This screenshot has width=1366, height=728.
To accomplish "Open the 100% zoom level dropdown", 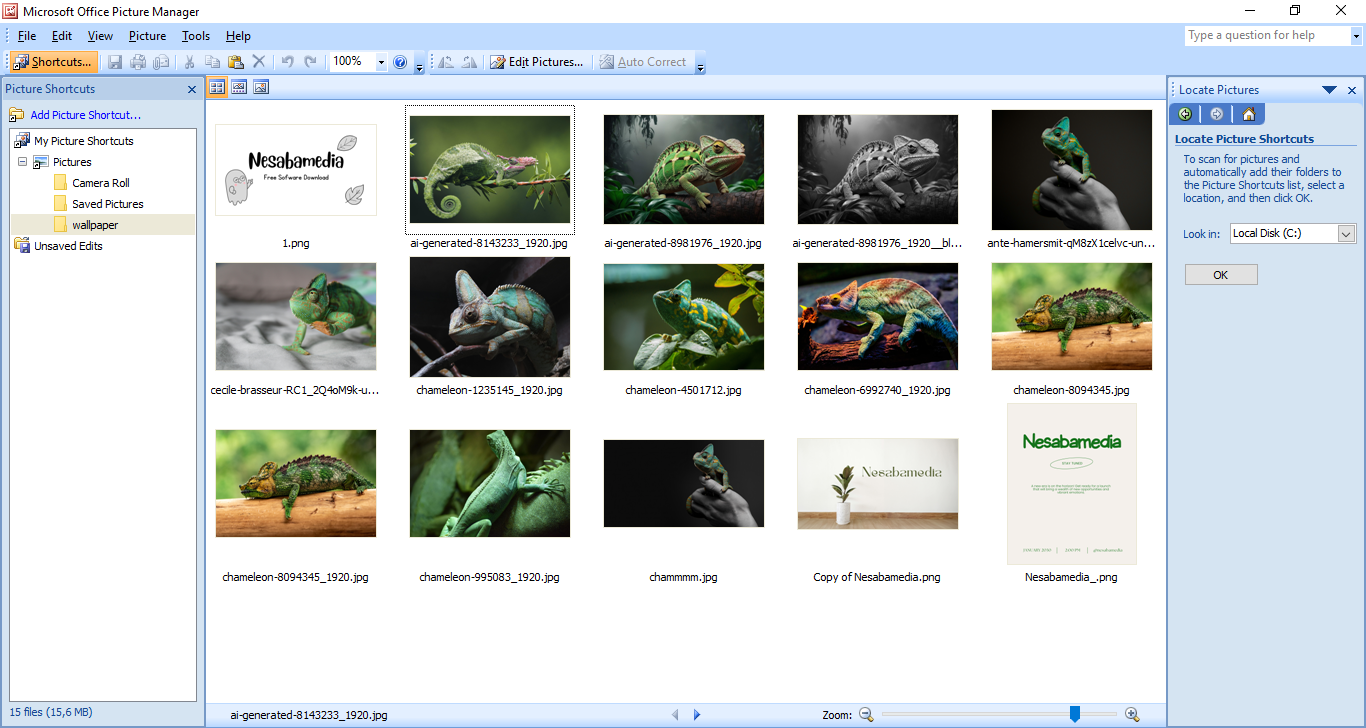I will point(381,62).
